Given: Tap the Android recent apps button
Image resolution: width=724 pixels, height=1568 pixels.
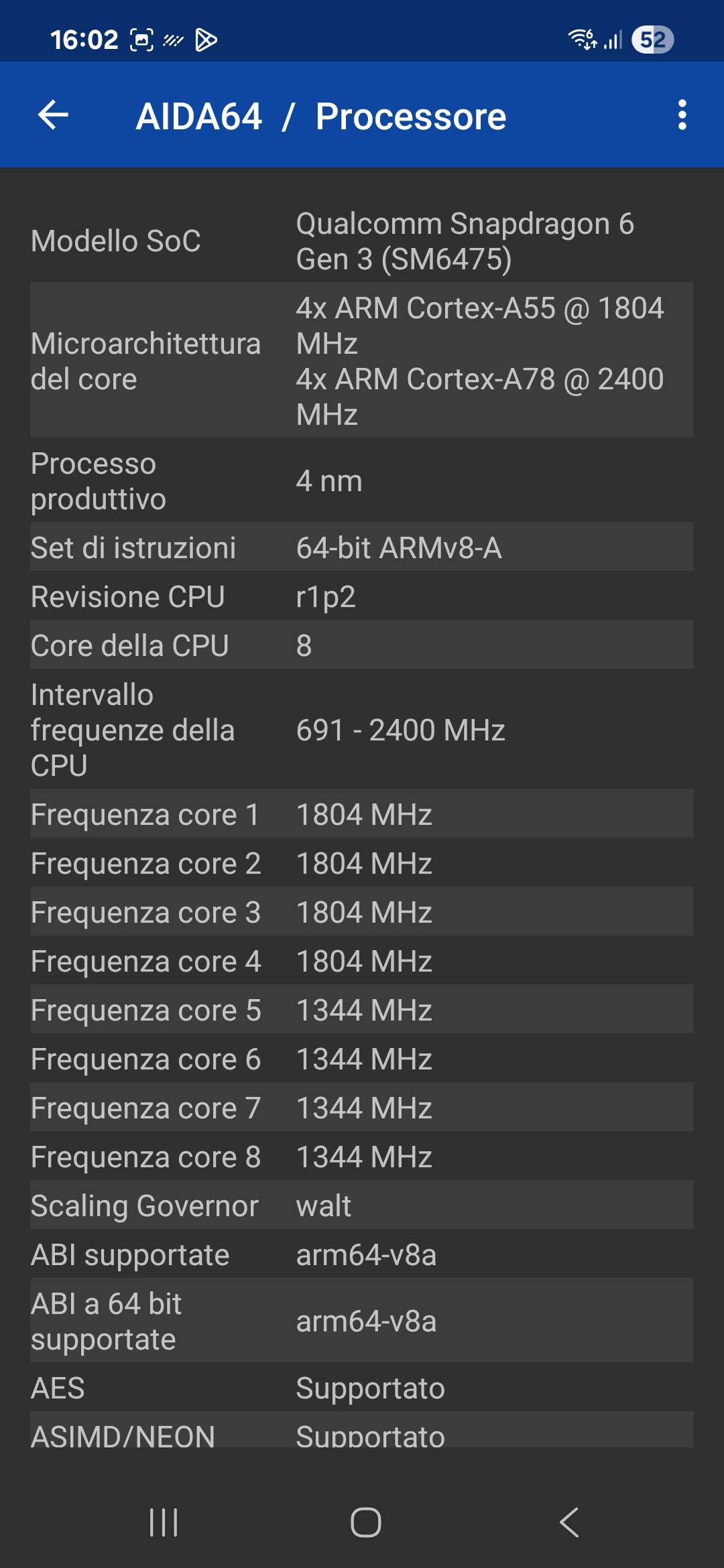Looking at the screenshot, I should click(164, 1522).
